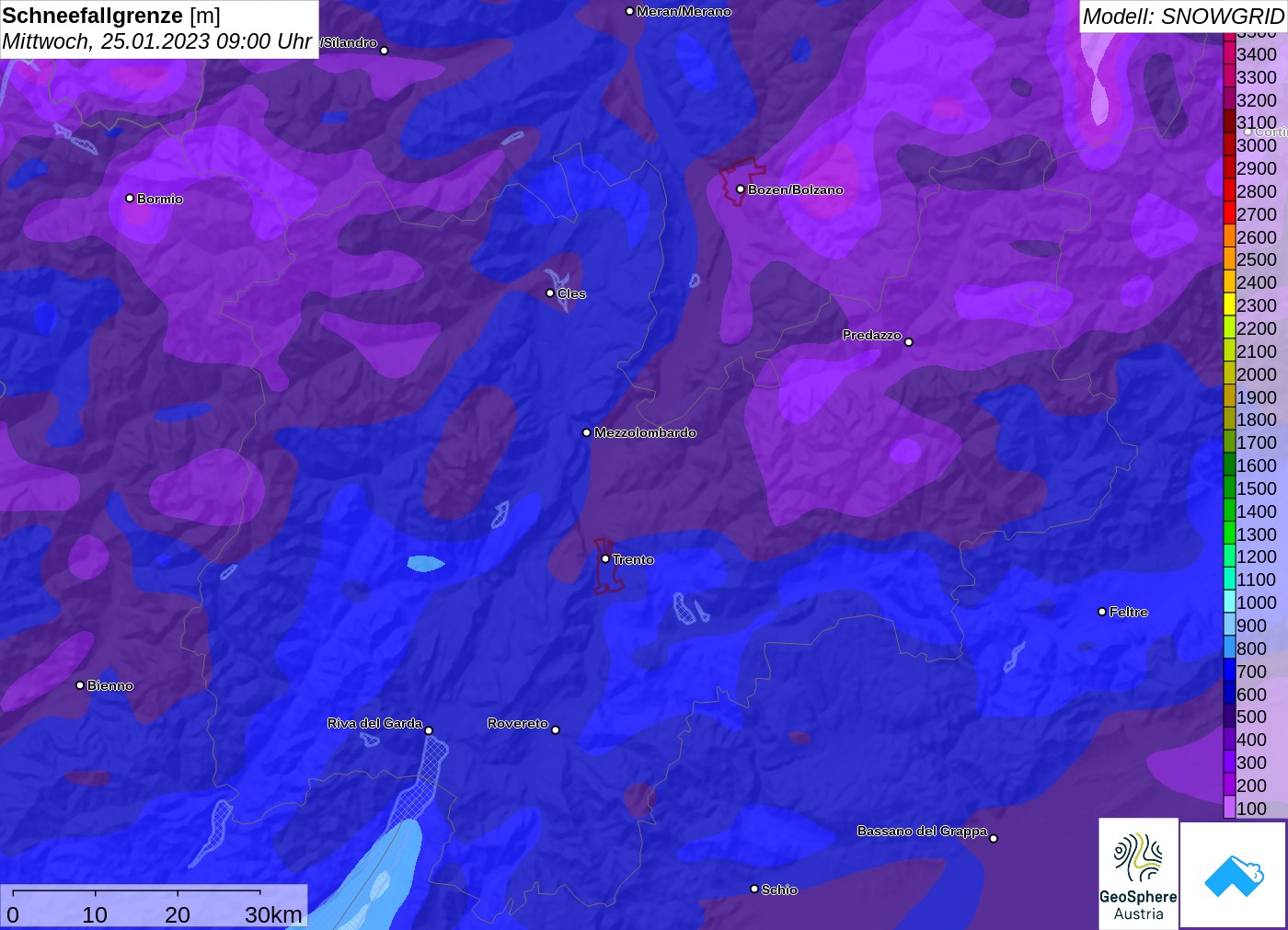Select the Bienno town label
The width and height of the screenshot is (1288, 930).
coord(110,685)
